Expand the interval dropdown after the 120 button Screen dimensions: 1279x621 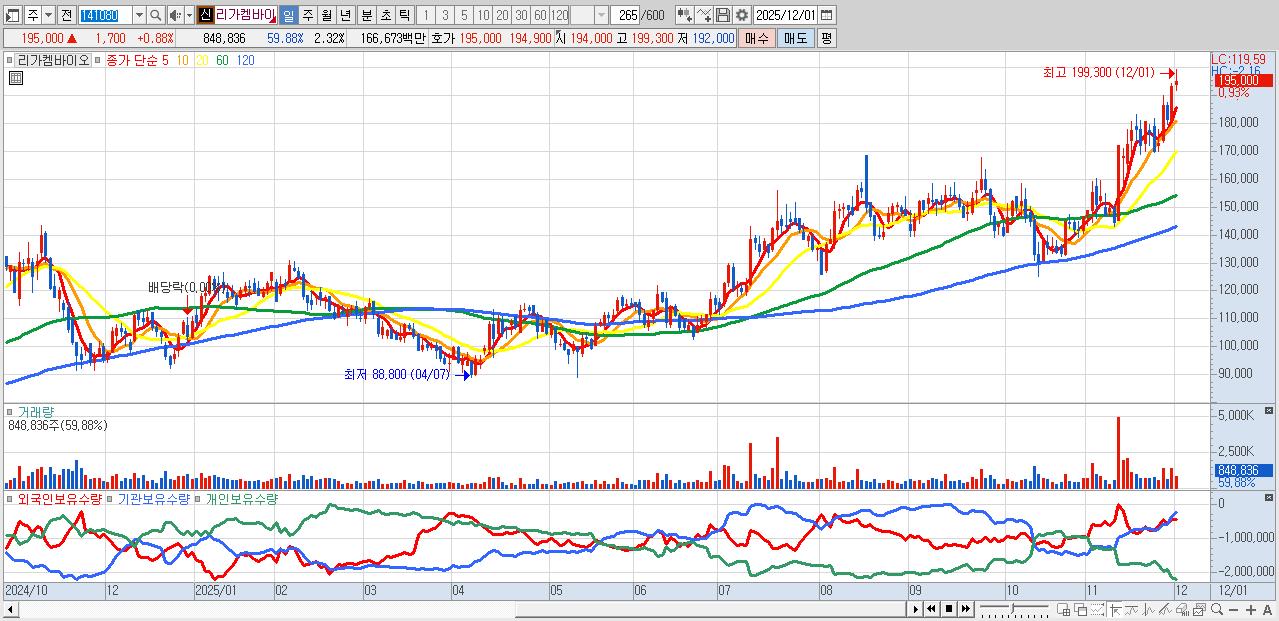[601, 15]
